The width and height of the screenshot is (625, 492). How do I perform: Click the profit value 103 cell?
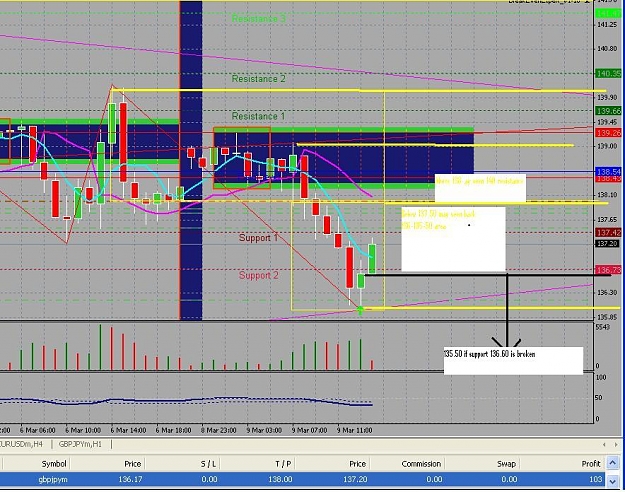pyautogui.click(x=596, y=479)
